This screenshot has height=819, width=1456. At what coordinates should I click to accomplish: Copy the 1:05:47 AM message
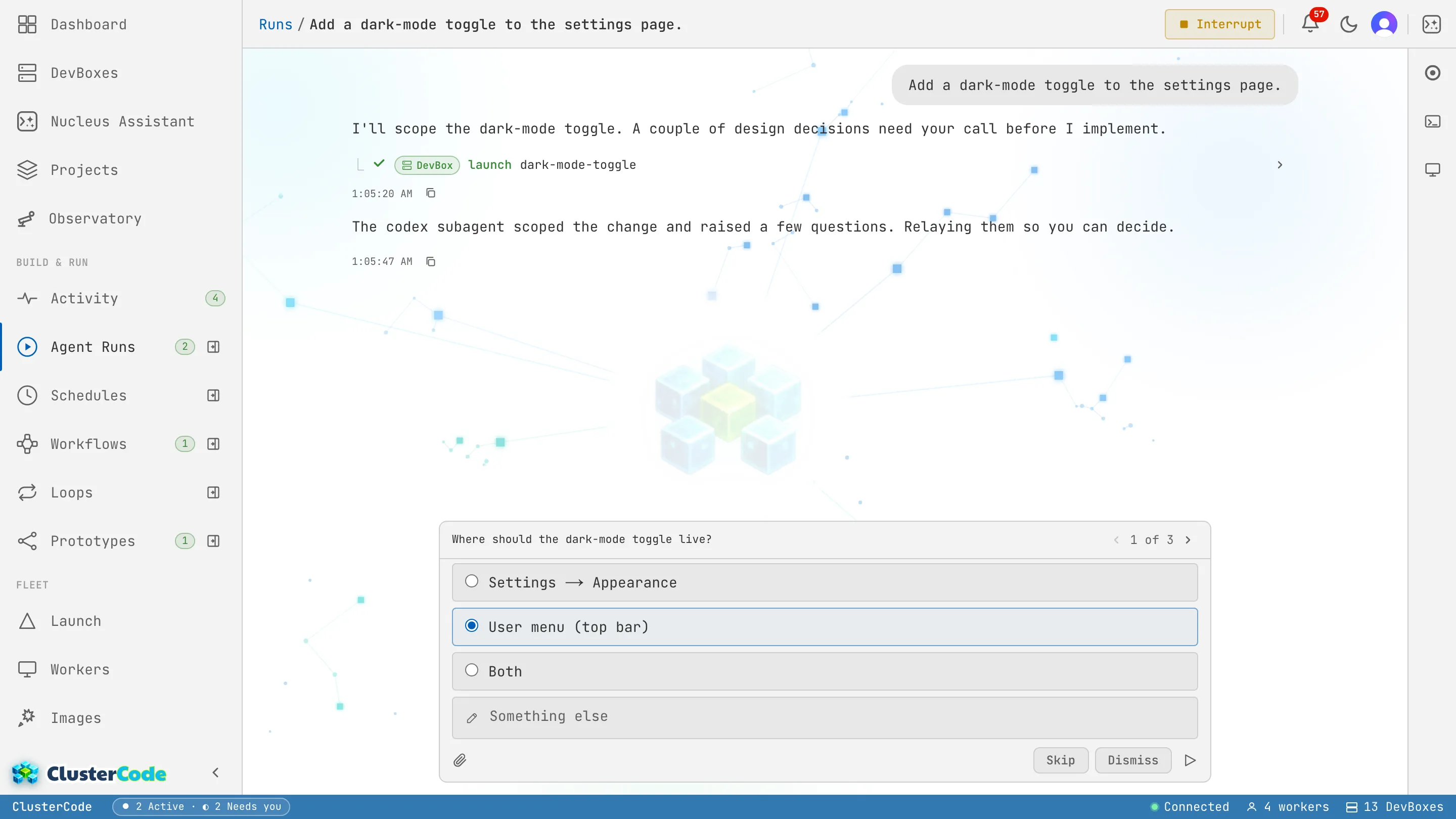coord(431,262)
